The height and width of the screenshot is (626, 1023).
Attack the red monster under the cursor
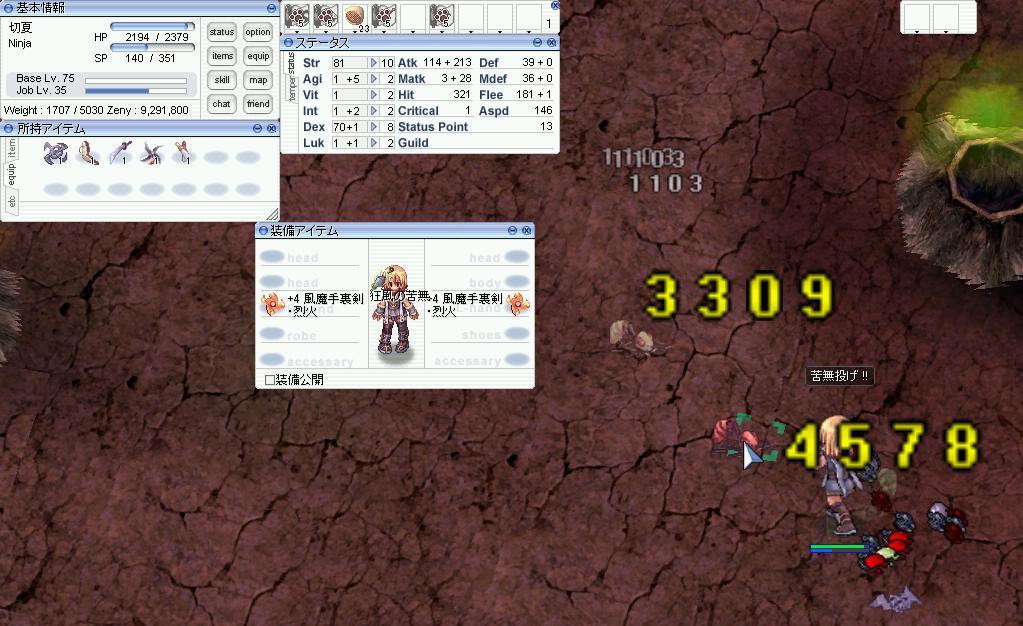coord(734,437)
